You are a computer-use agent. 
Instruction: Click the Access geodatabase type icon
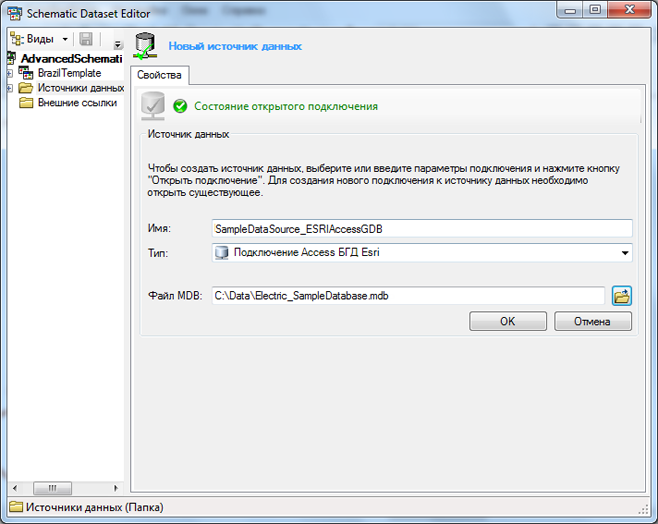coord(222,253)
